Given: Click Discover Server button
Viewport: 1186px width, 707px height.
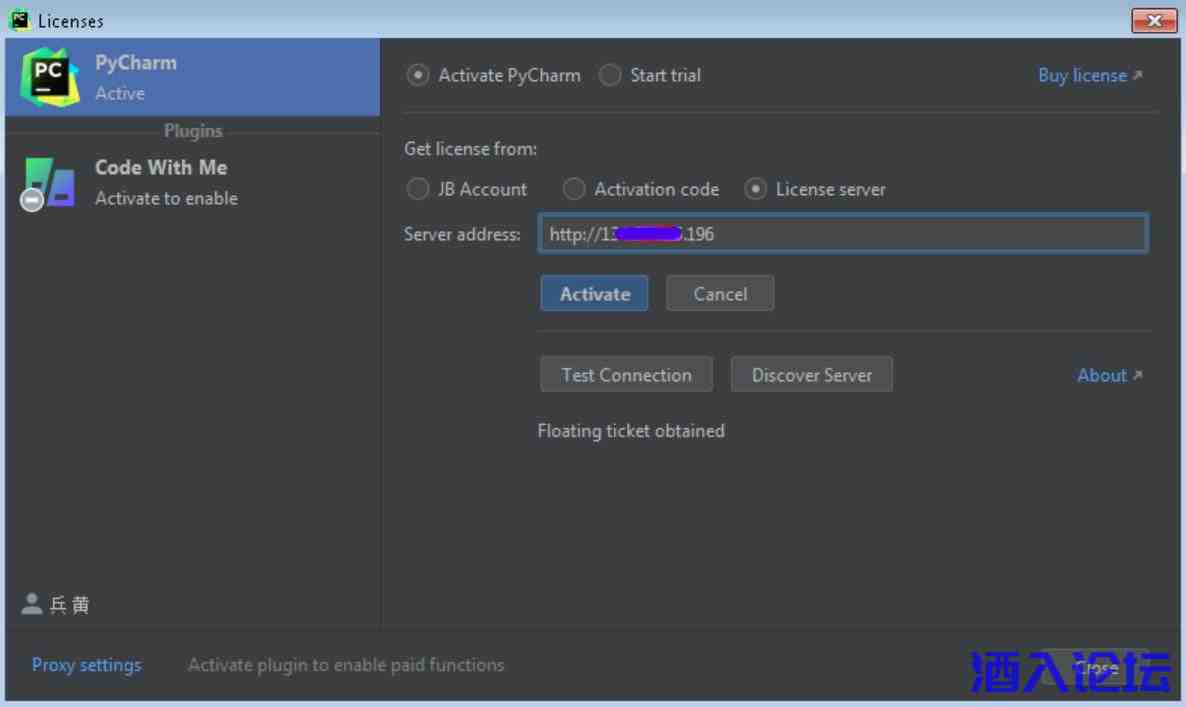Looking at the screenshot, I should [811, 375].
